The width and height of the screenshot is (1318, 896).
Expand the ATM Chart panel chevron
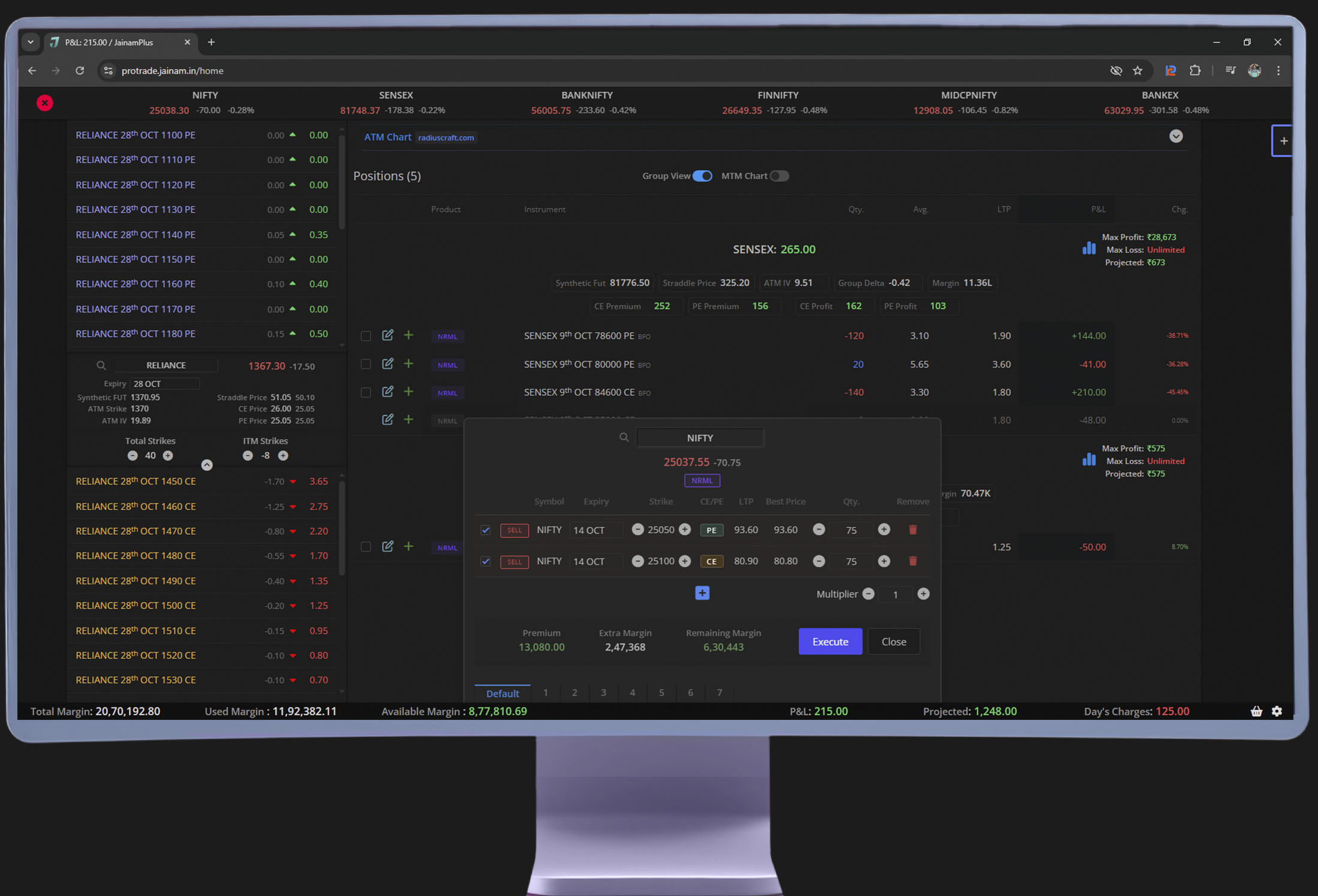[1175, 137]
